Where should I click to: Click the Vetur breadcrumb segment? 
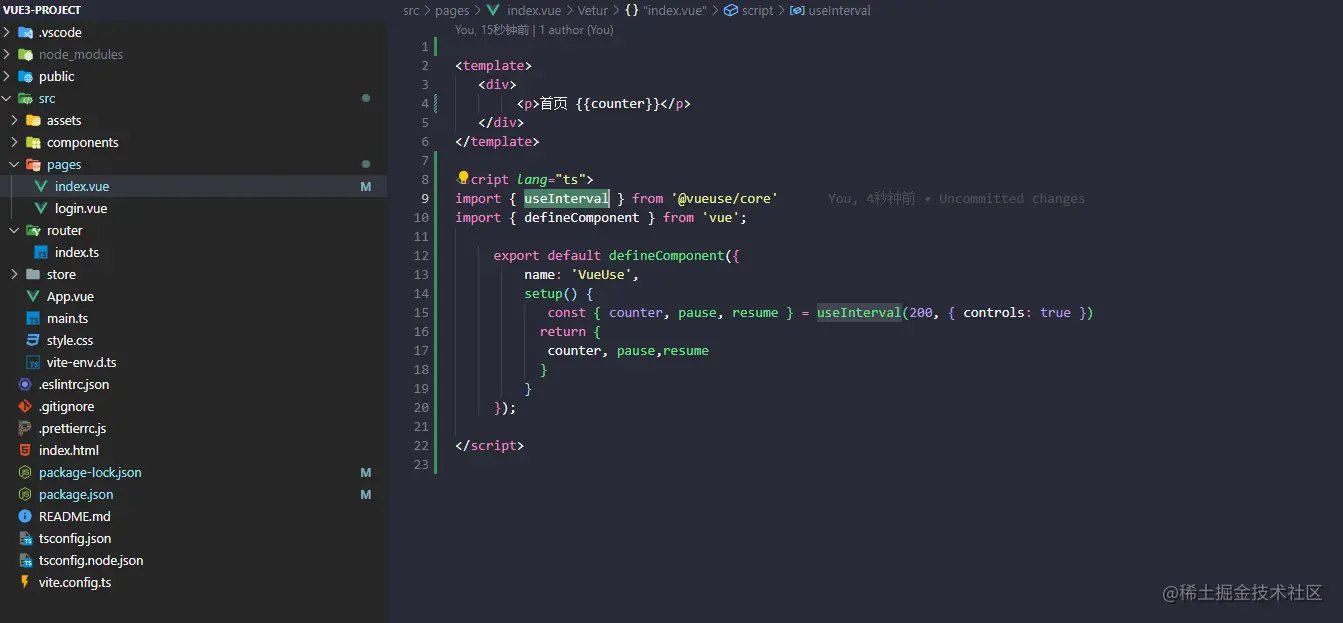[592, 10]
